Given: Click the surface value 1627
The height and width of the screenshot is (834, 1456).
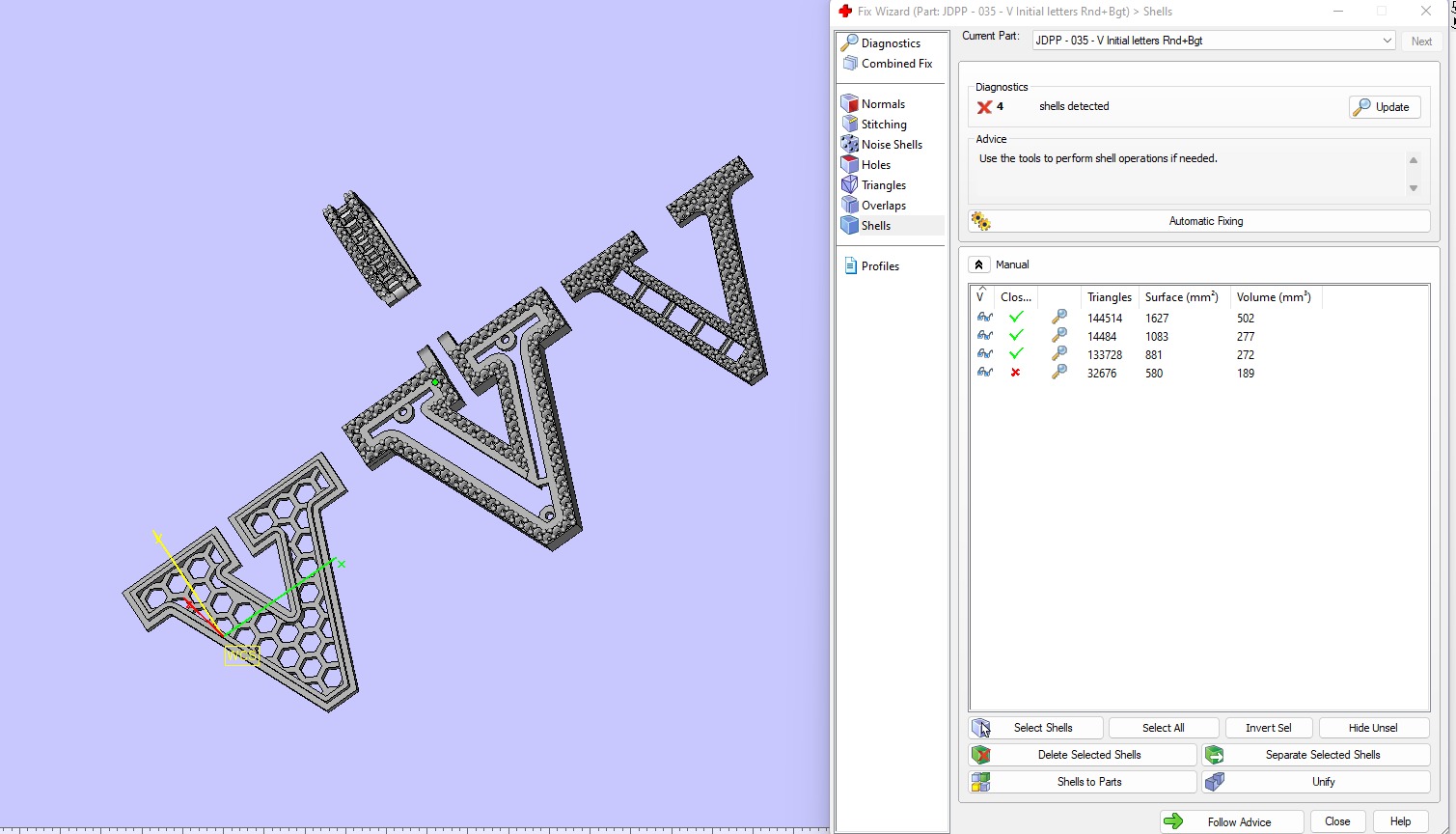Looking at the screenshot, I should 1157,319.
